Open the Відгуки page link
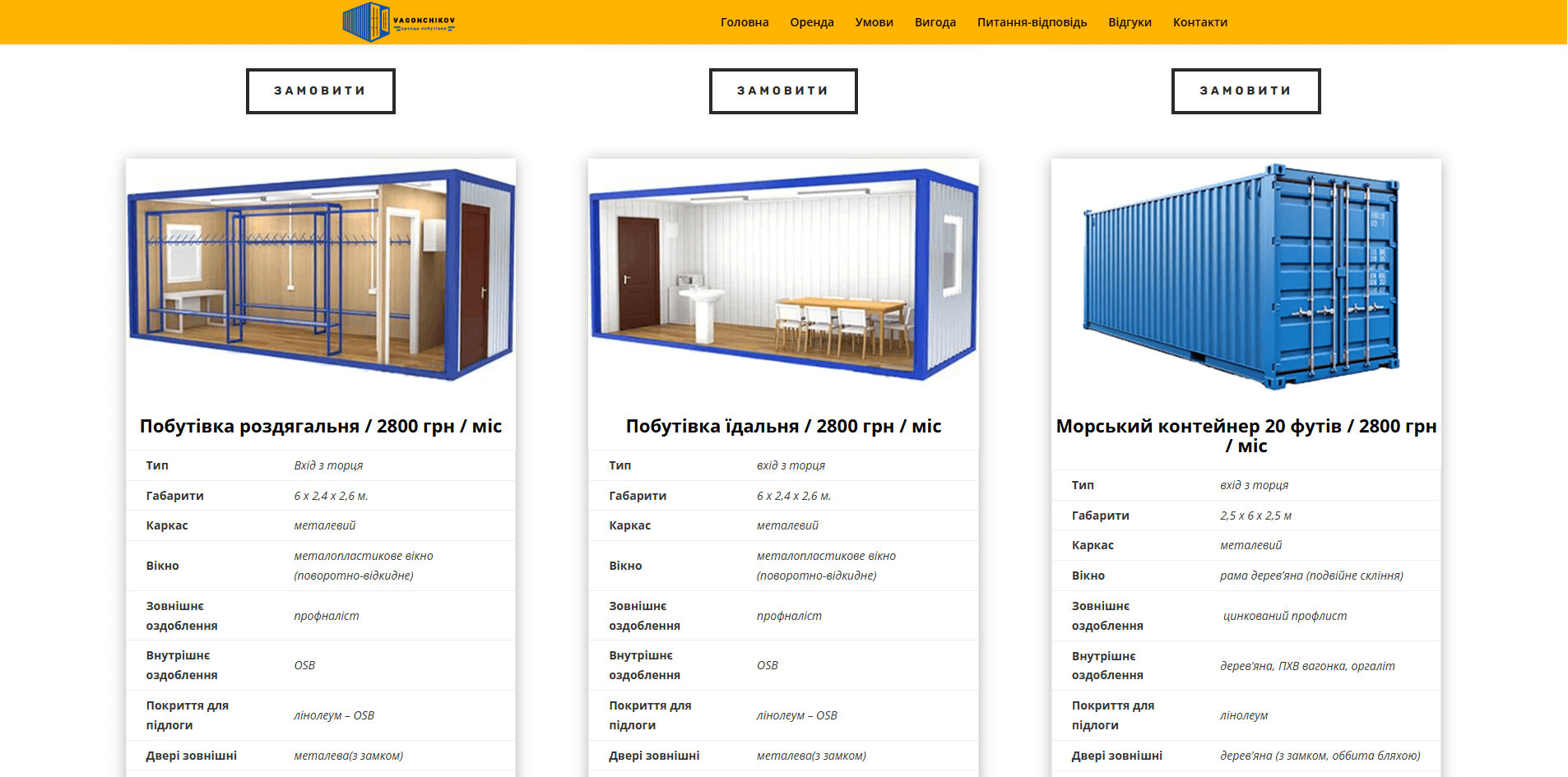The height and width of the screenshot is (777, 1568). pyautogui.click(x=1130, y=22)
